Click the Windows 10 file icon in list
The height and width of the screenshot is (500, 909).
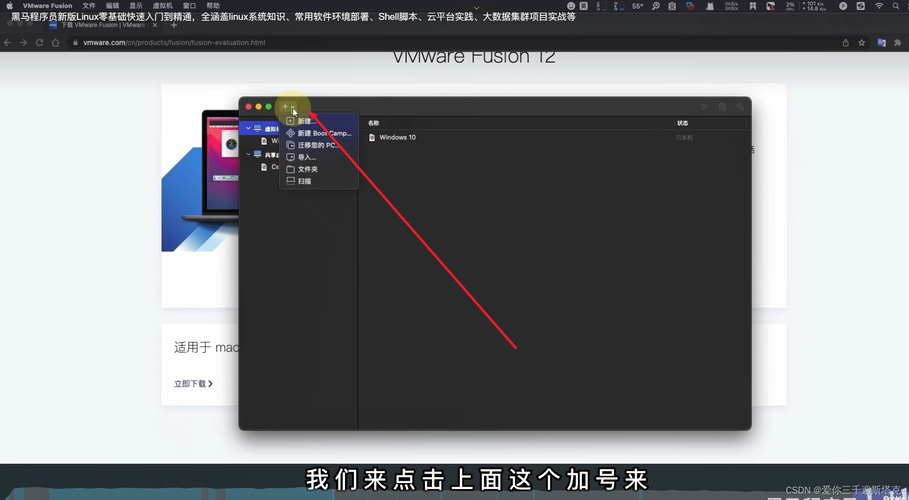pyautogui.click(x=372, y=137)
